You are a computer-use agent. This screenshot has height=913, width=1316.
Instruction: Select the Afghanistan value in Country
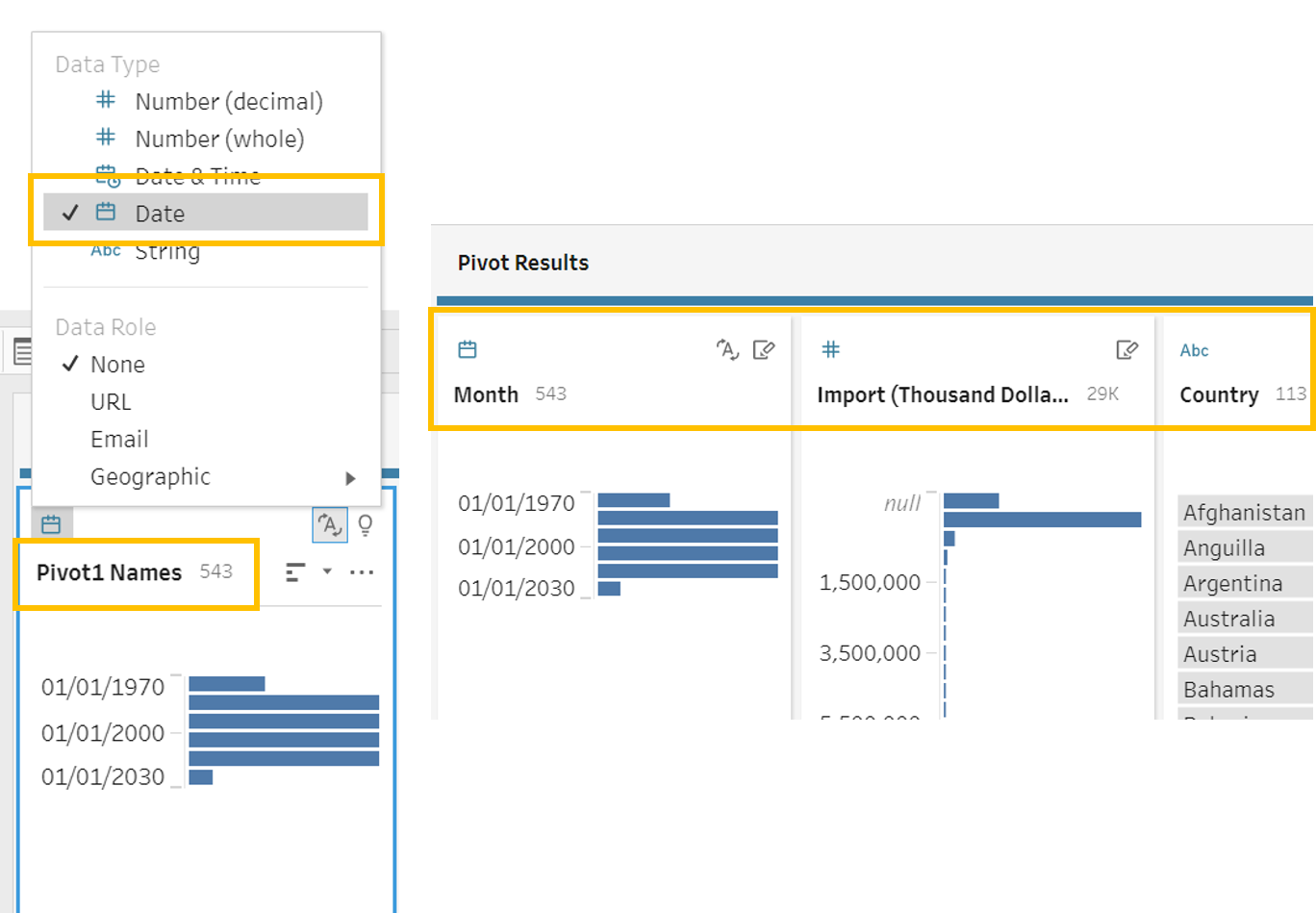[1244, 513]
